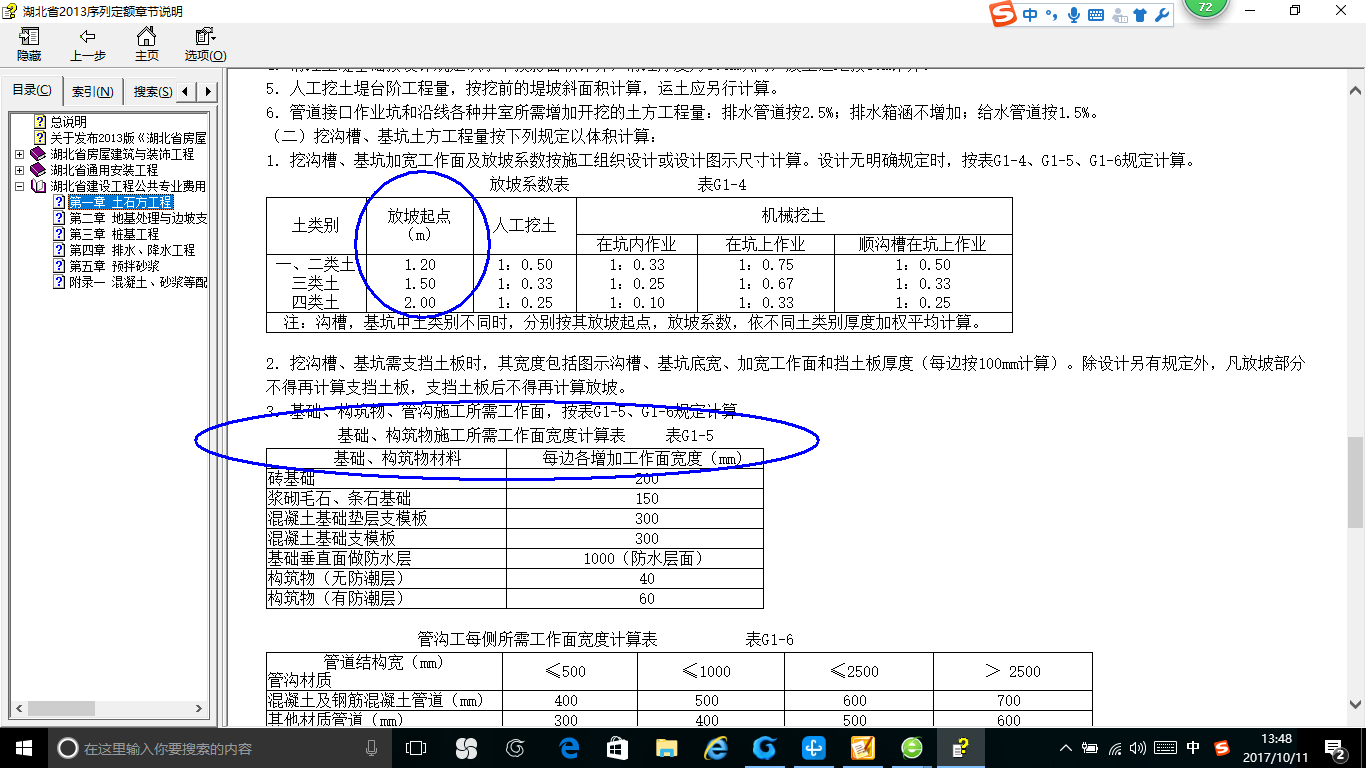The height and width of the screenshot is (768, 1366).
Task: Open 第四章 排水、降水工程 topic
Action: (131, 250)
